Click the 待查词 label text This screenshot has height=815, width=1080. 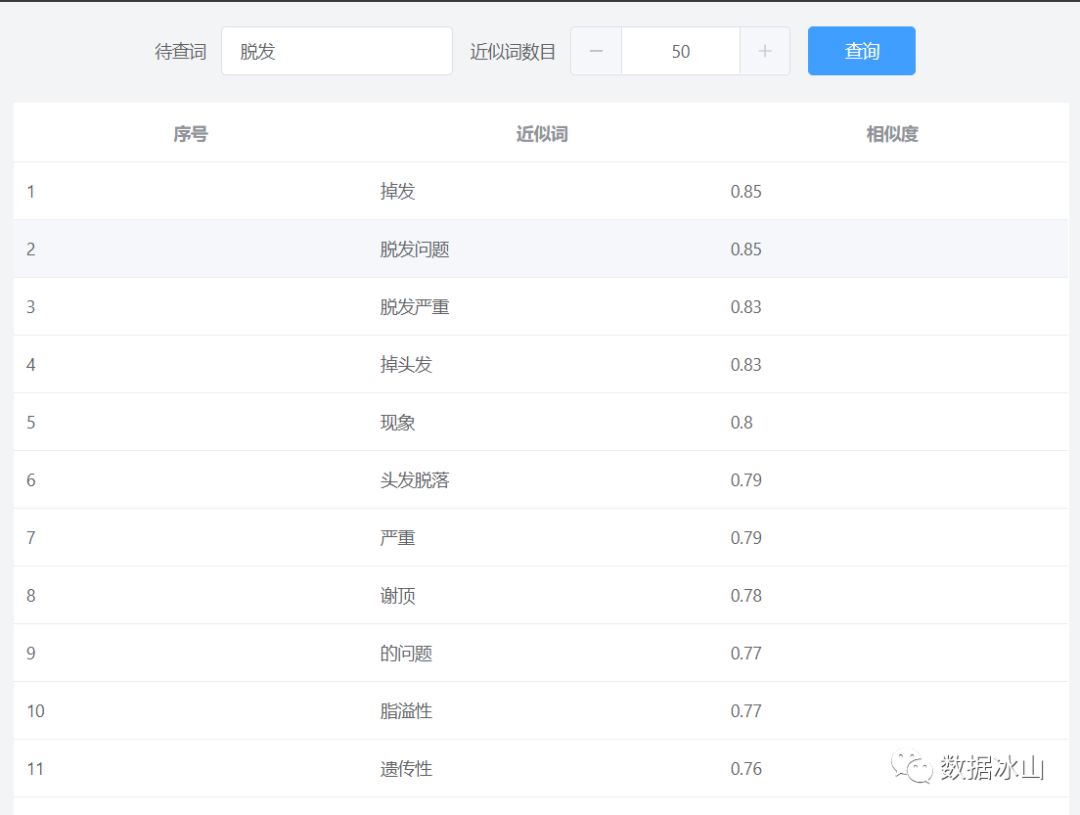pos(183,51)
